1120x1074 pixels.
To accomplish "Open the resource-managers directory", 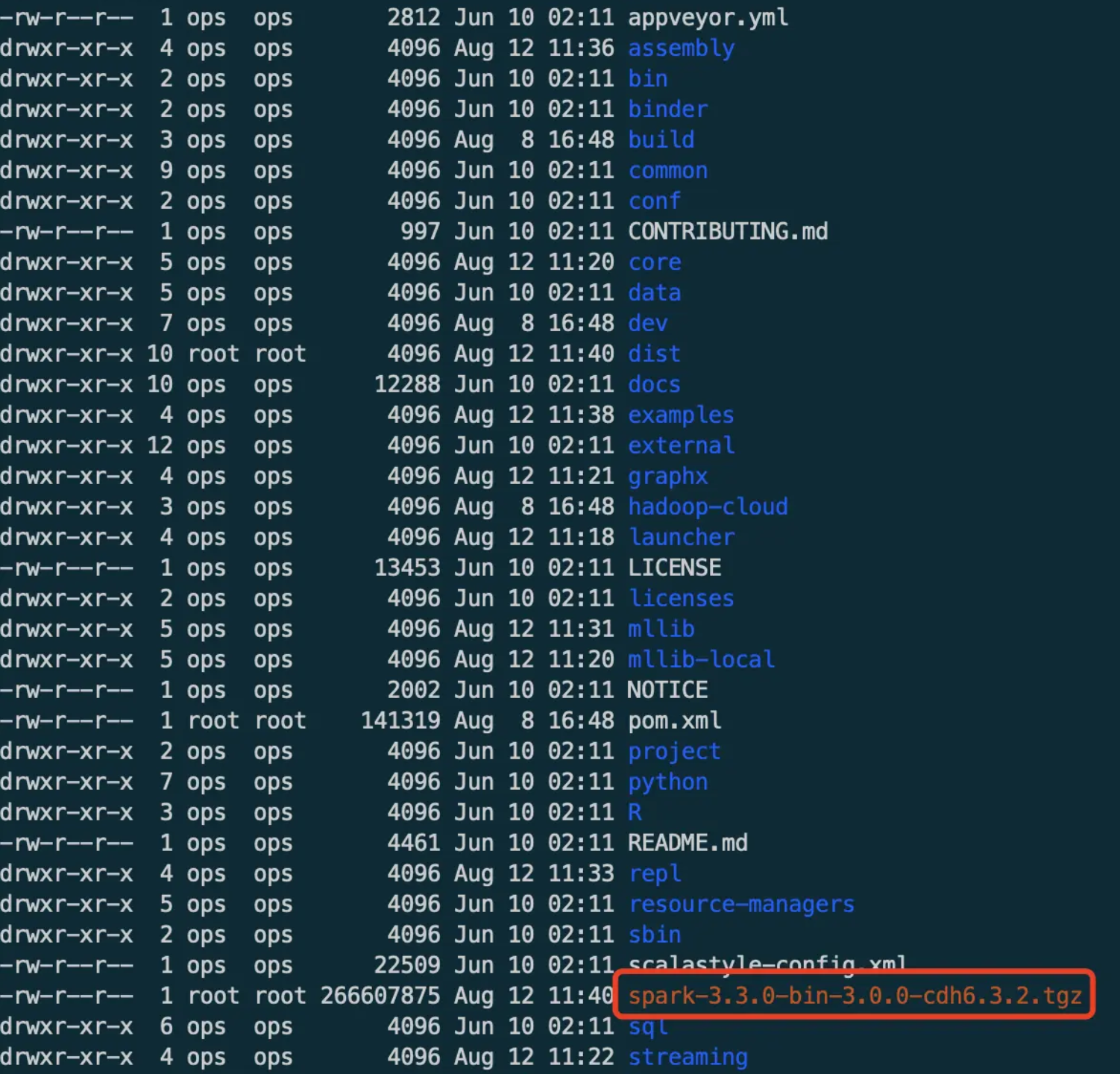I will 740,903.
